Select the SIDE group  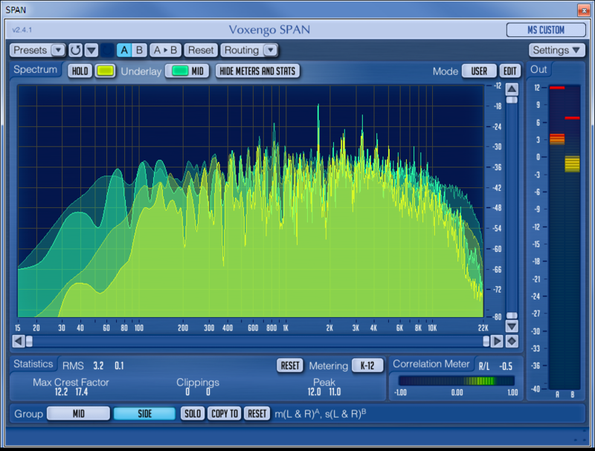[x=145, y=413]
